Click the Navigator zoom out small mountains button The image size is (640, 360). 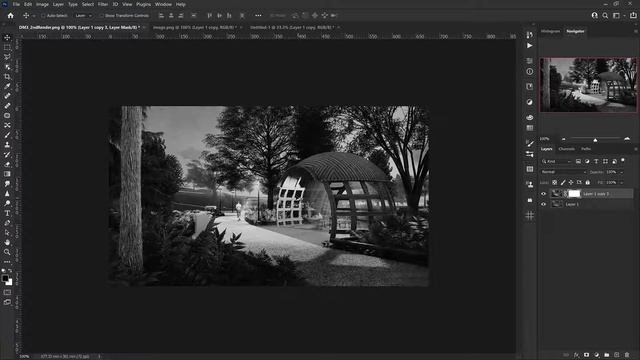coord(564,139)
